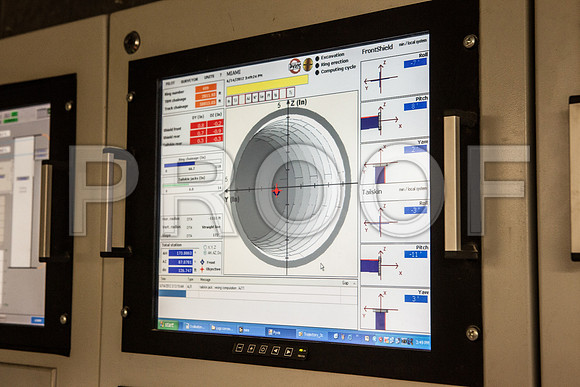
Task: Switch to the Pyxis taskbar item
Action: [x=280, y=332]
